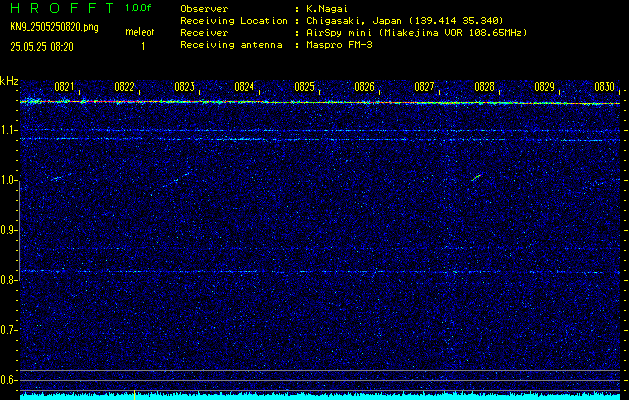Click the timestamp 25.05.25 08:20
The image size is (629, 400).
coord(42,47)
